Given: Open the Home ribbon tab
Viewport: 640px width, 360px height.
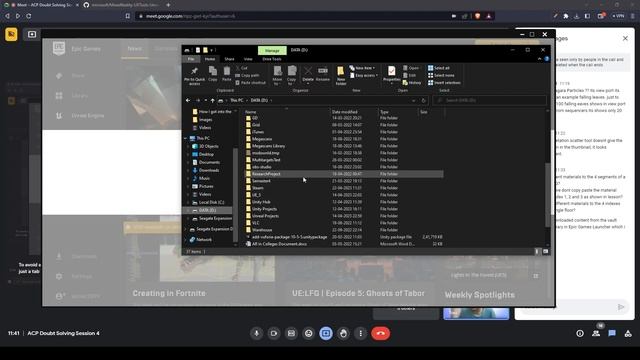Looking at the screenshot, I should pos(210,59).
